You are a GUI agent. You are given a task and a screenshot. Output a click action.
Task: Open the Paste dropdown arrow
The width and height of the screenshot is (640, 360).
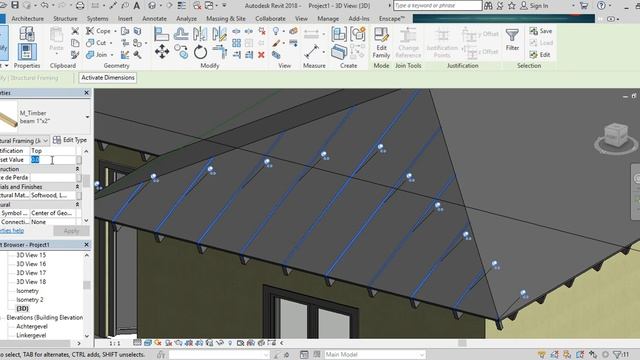57,54
